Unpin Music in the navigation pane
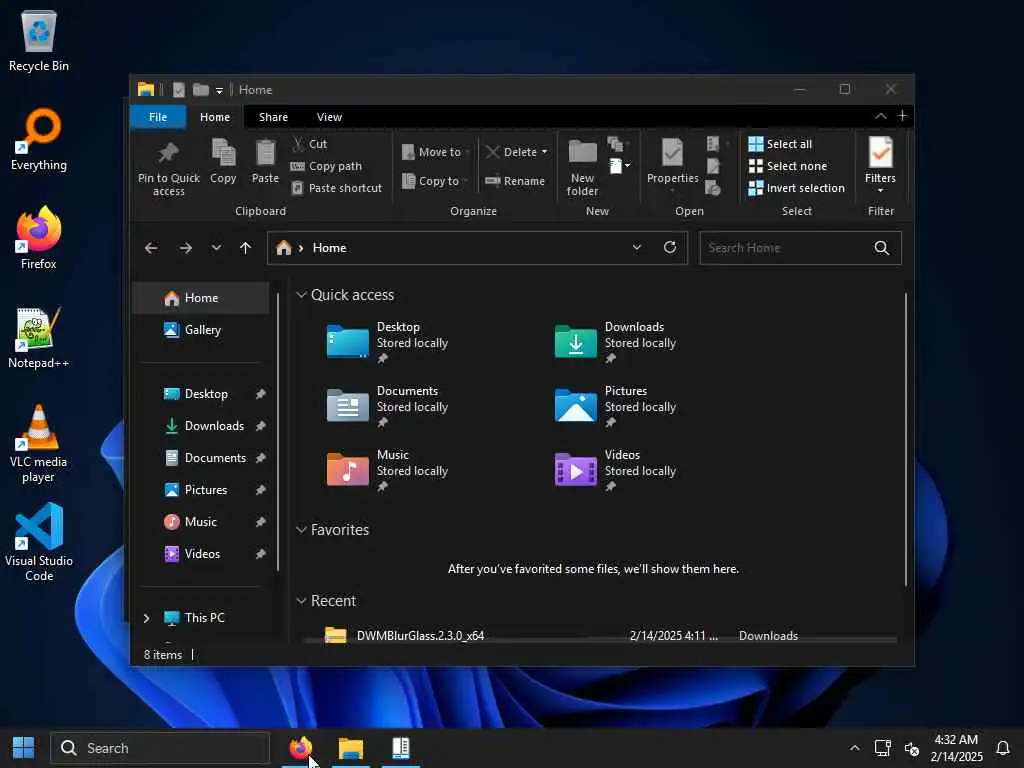Viewport: 1024px width, 768px height. 261,522
